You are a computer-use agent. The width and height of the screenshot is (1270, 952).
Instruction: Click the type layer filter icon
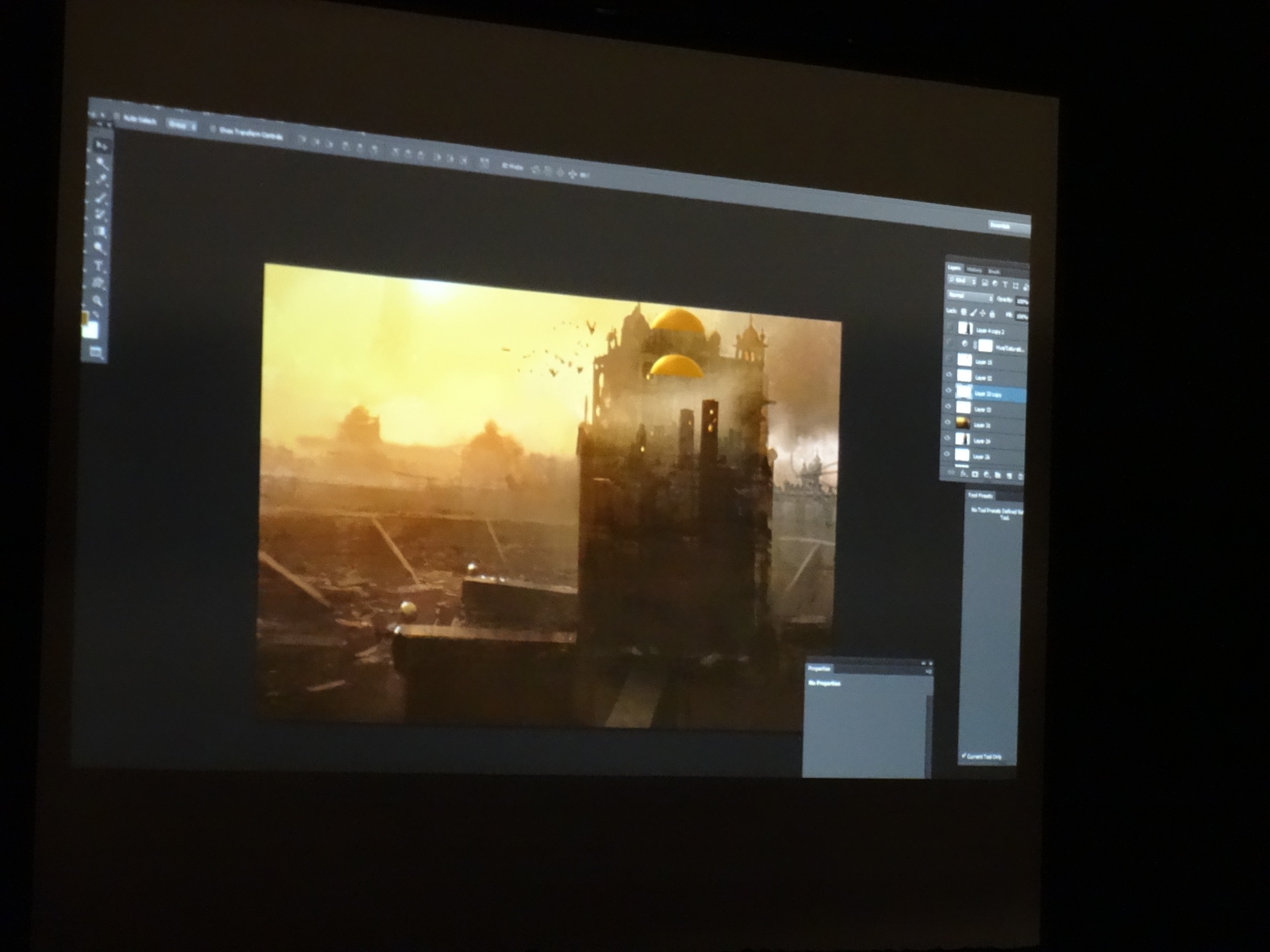[x=1005, y=285]
